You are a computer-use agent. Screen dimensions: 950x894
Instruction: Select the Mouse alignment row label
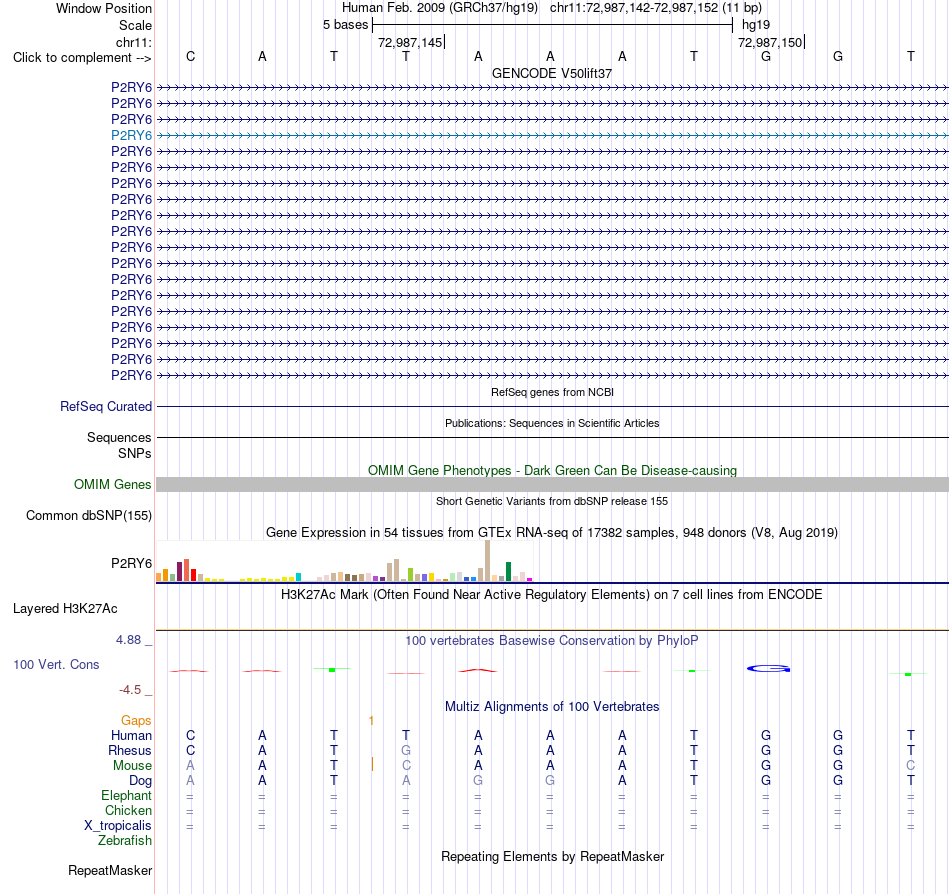click(132, 766)
